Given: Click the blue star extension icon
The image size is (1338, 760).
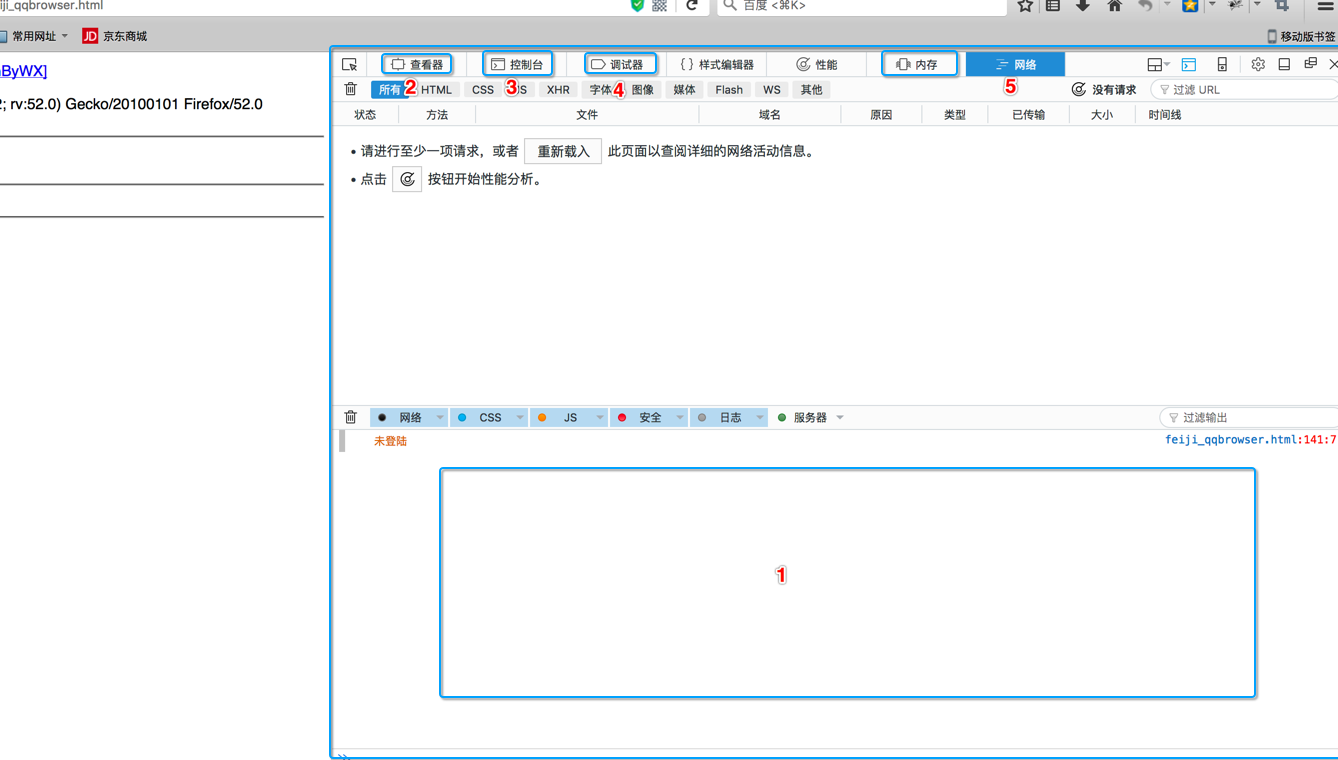Looking at the screenshot, I should [1190, 6].
